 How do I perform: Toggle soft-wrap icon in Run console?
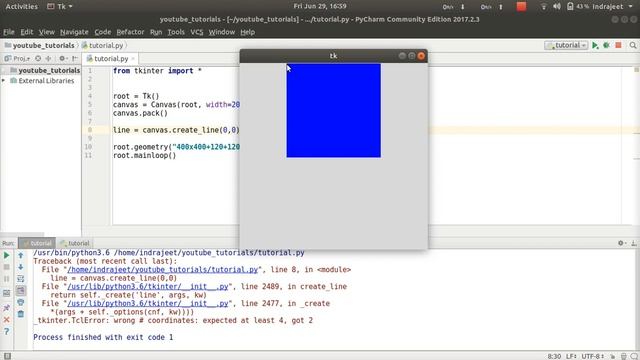pyautogui.click(x=20, y=279)
